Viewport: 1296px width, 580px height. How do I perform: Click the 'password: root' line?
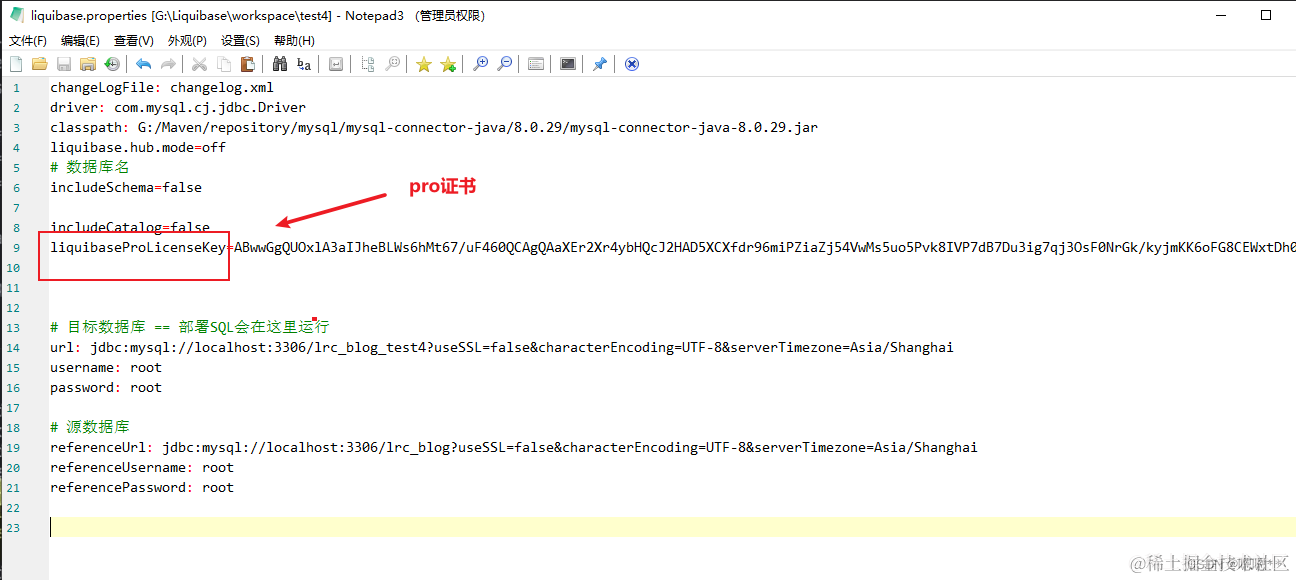[106, 387]
